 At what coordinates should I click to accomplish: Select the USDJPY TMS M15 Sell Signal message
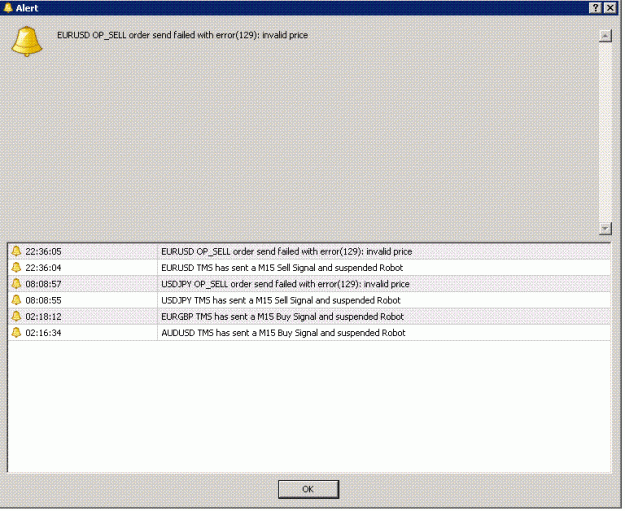pyautogui.click(x=282, y=302)
